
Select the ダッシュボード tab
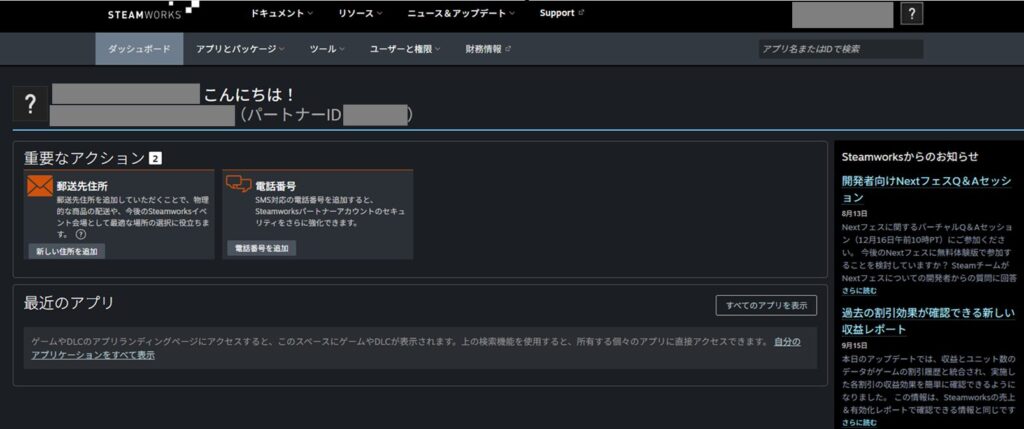tap(139, 49)
